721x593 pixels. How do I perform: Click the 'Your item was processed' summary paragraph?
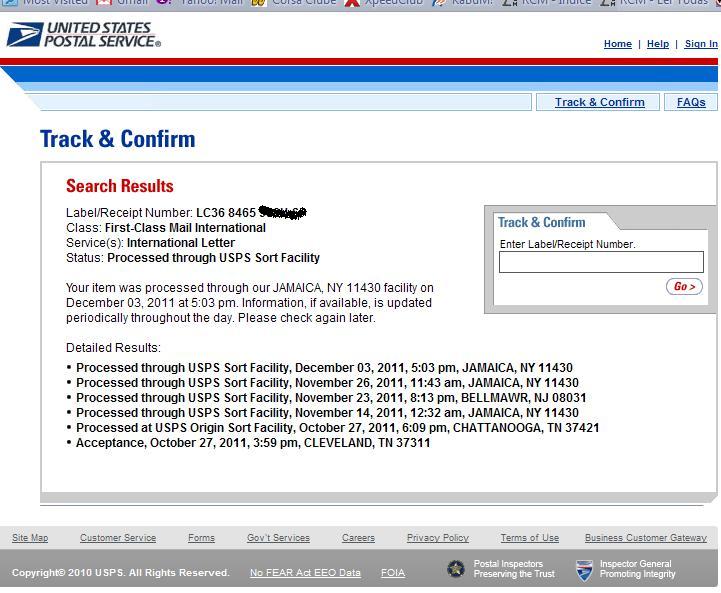[x=250, y=302]
